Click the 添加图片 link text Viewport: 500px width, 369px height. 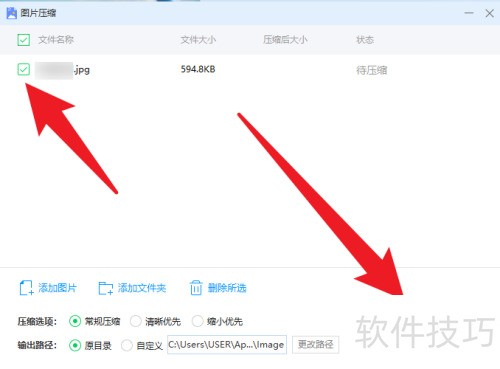[57, 288]
